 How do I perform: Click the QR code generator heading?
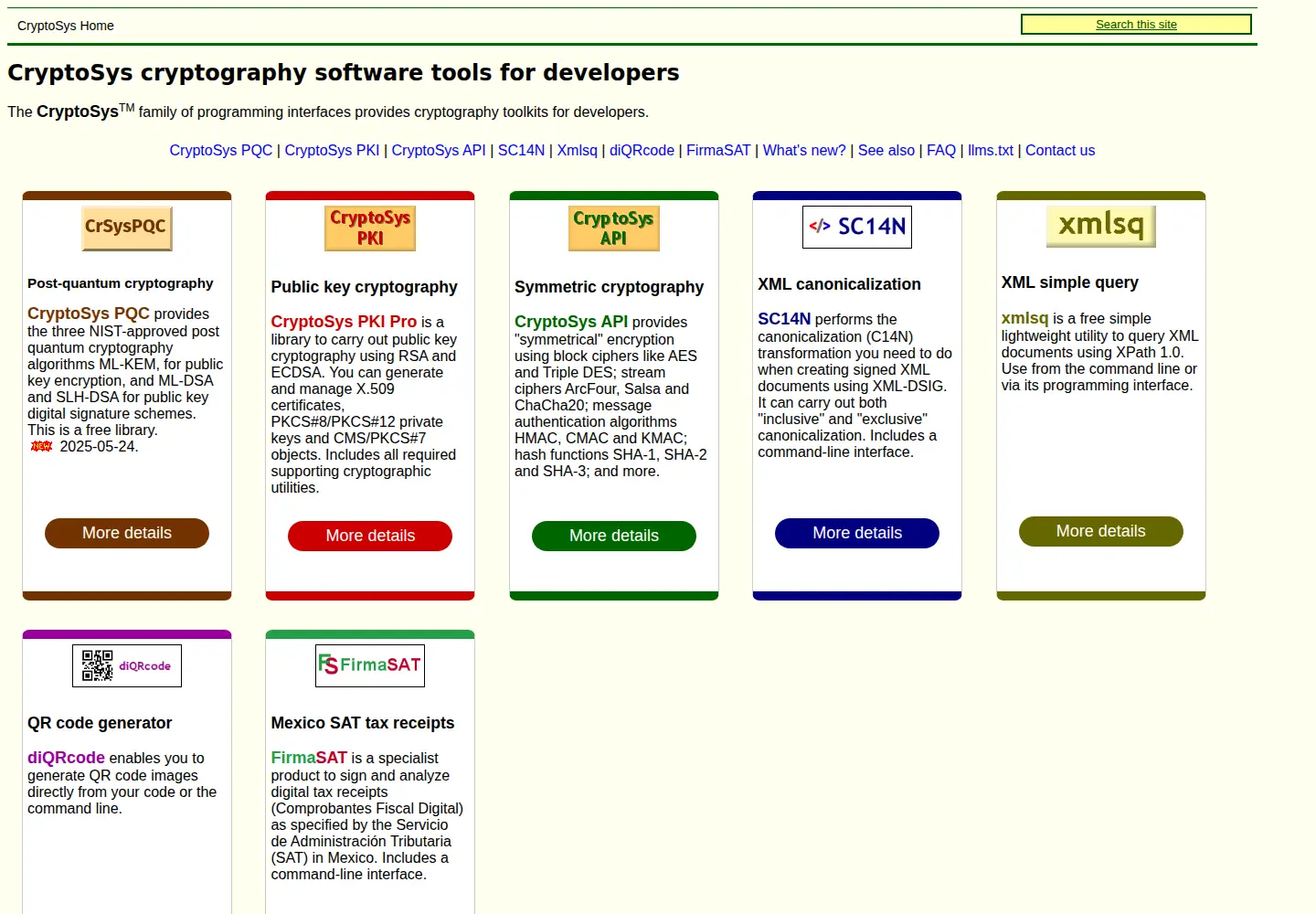pyautogui.click(x=100, y=723)
